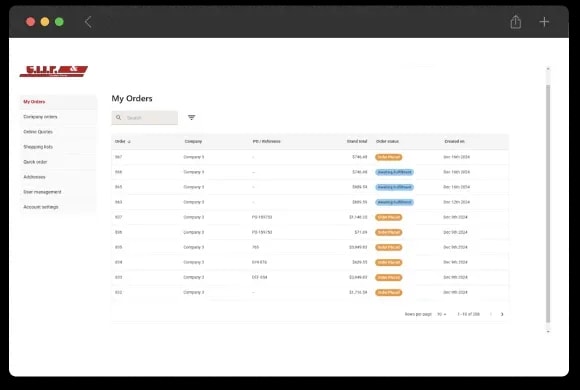Toggle the sort arrow beside Order header
580x390 pixels.
click(129, 142)
